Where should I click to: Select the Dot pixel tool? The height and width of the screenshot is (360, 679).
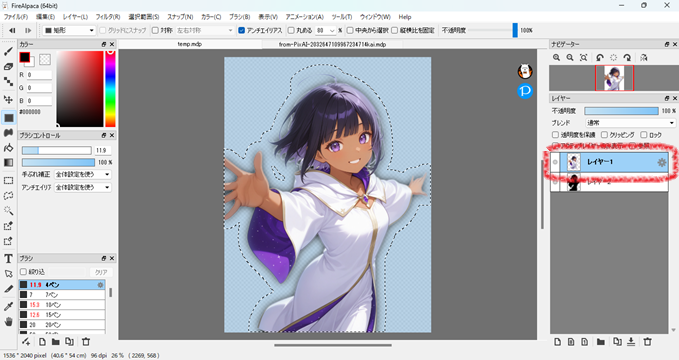[8, 81]
